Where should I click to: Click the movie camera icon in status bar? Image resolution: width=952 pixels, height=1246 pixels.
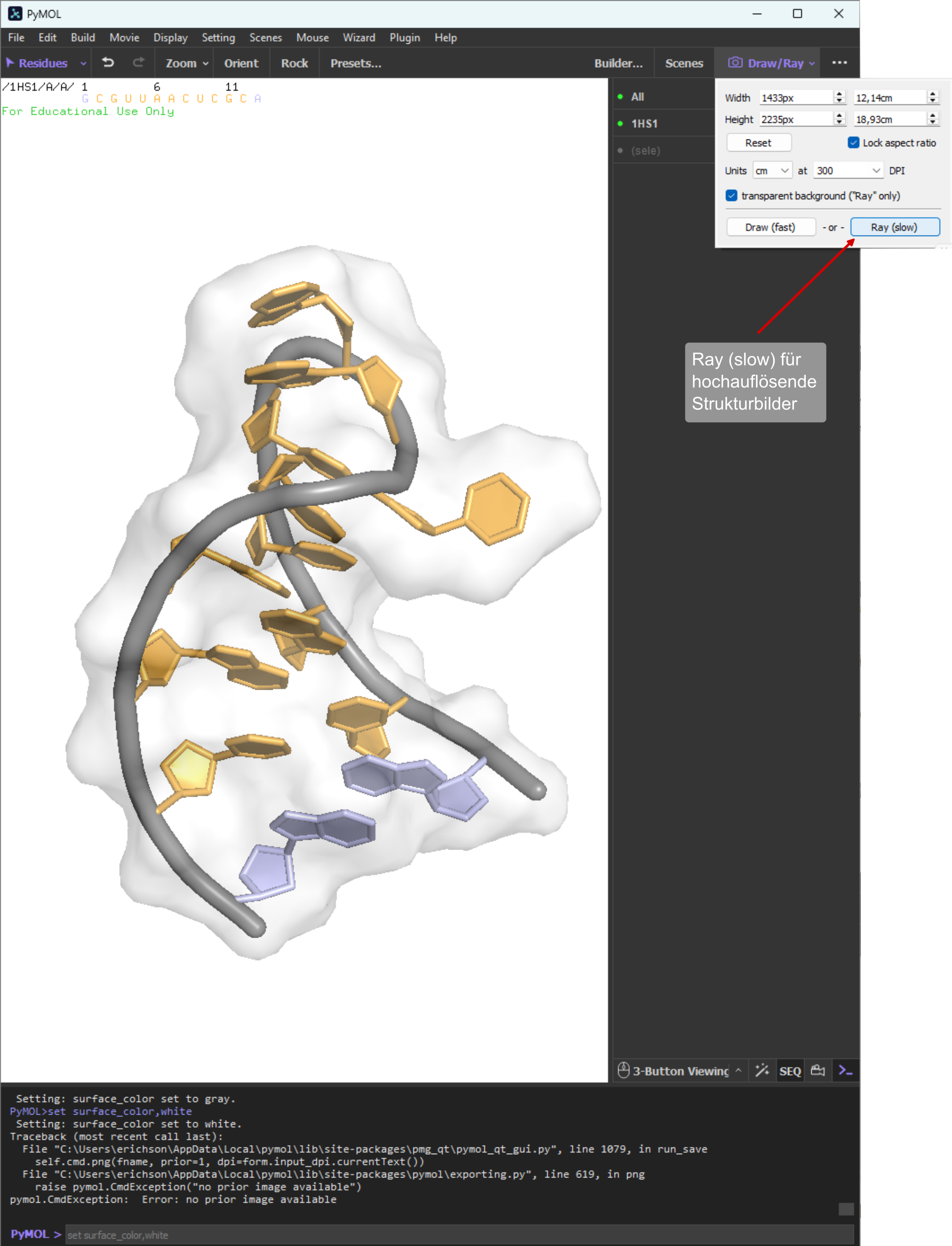pos(818,1070)
